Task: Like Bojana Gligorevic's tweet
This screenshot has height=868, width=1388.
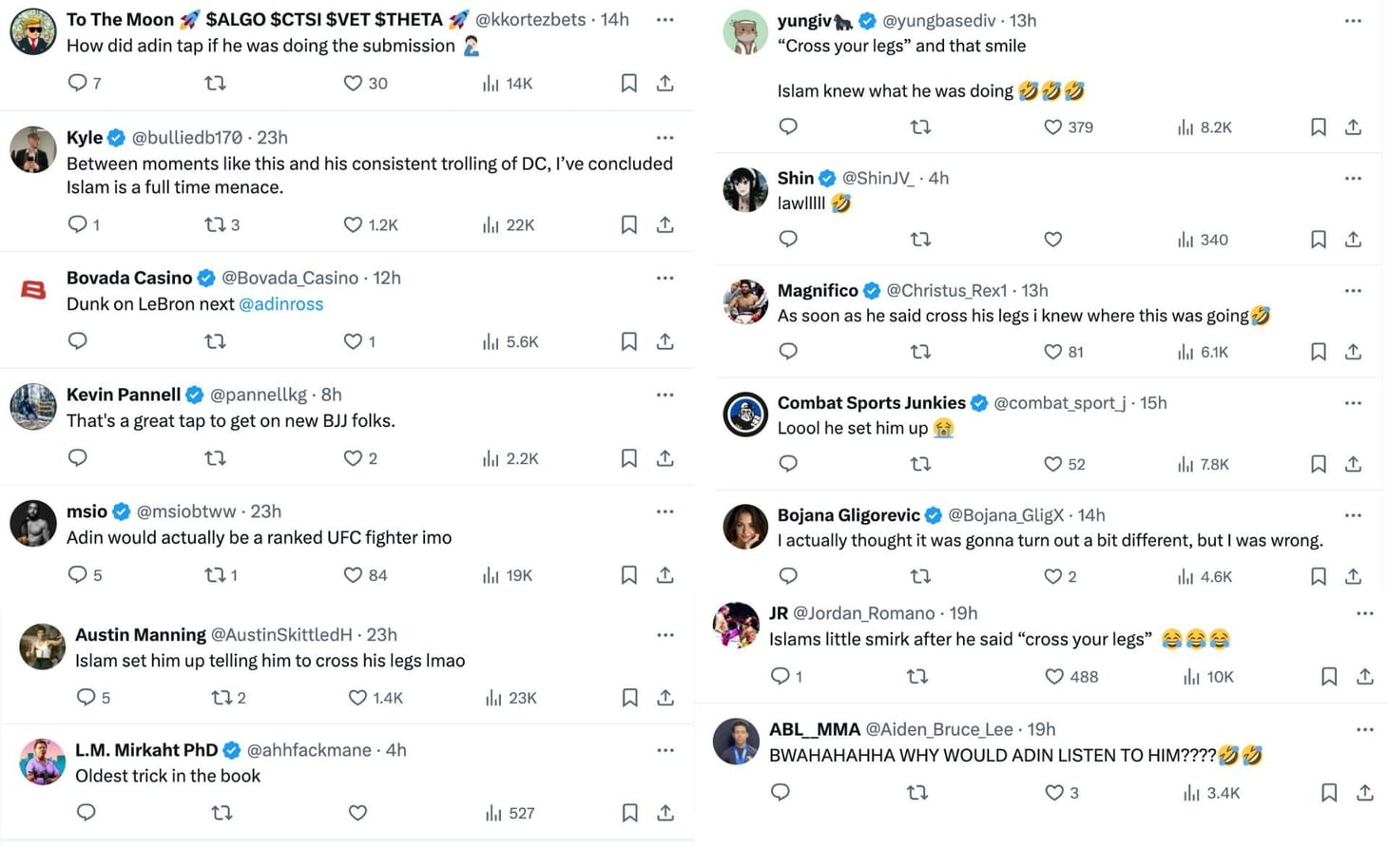Action: click(1051, 576)
